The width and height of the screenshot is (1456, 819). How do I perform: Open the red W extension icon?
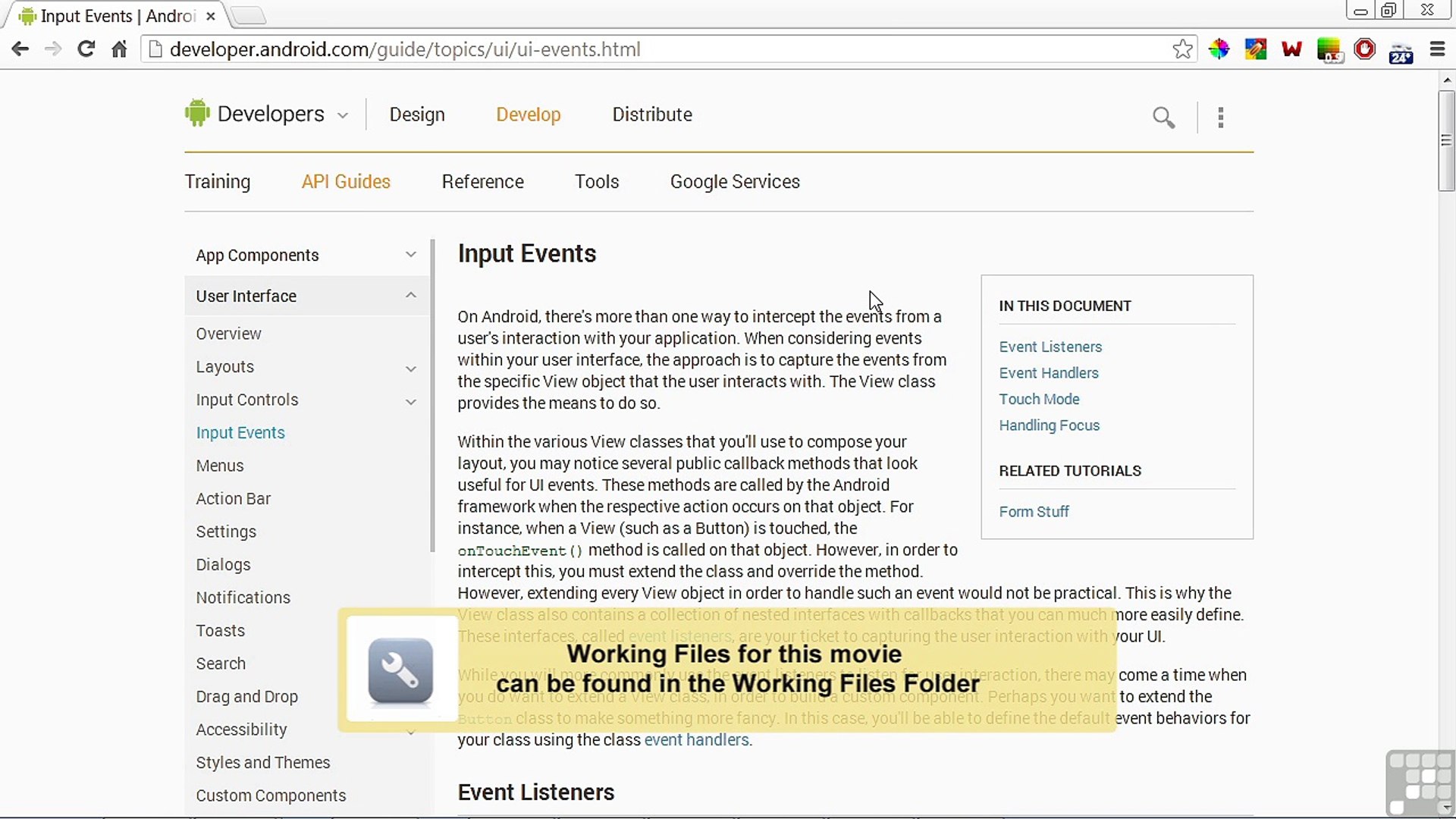[1291, 49]
